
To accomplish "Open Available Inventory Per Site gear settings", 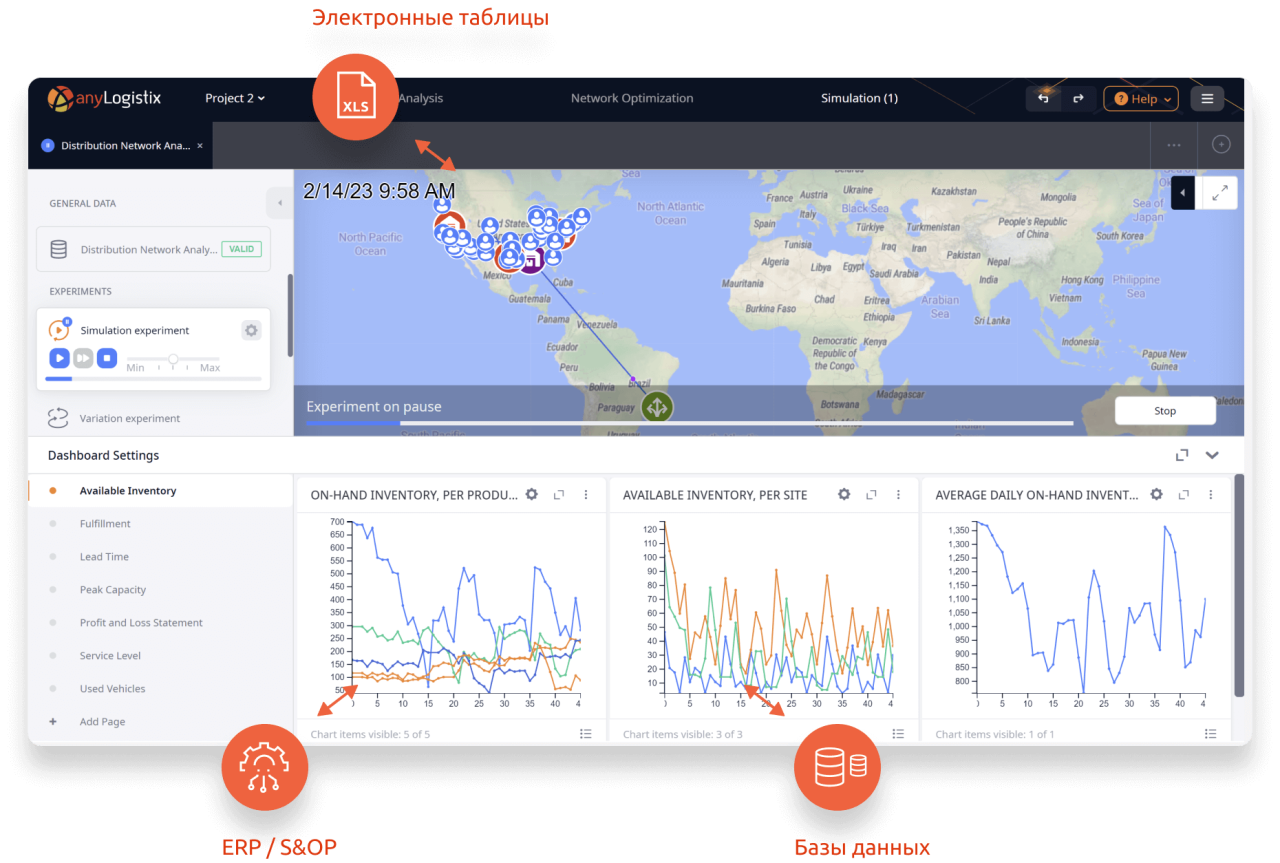I will click(844, 494).
